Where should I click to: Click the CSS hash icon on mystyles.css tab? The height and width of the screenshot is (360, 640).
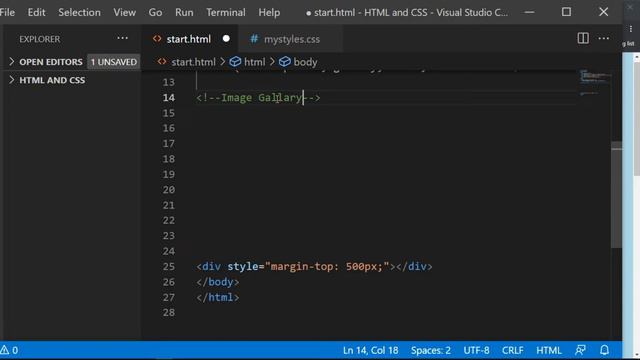click(x=254, y=39)
